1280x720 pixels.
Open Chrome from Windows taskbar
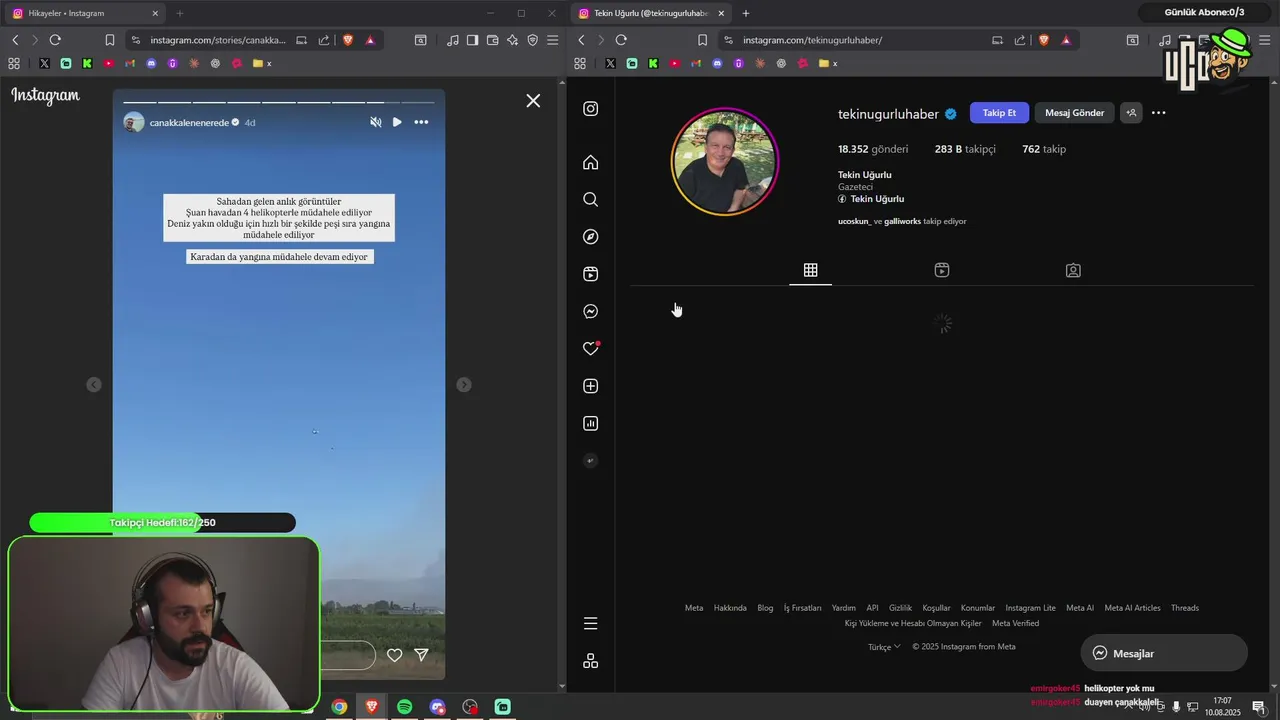tap(339, 707)
